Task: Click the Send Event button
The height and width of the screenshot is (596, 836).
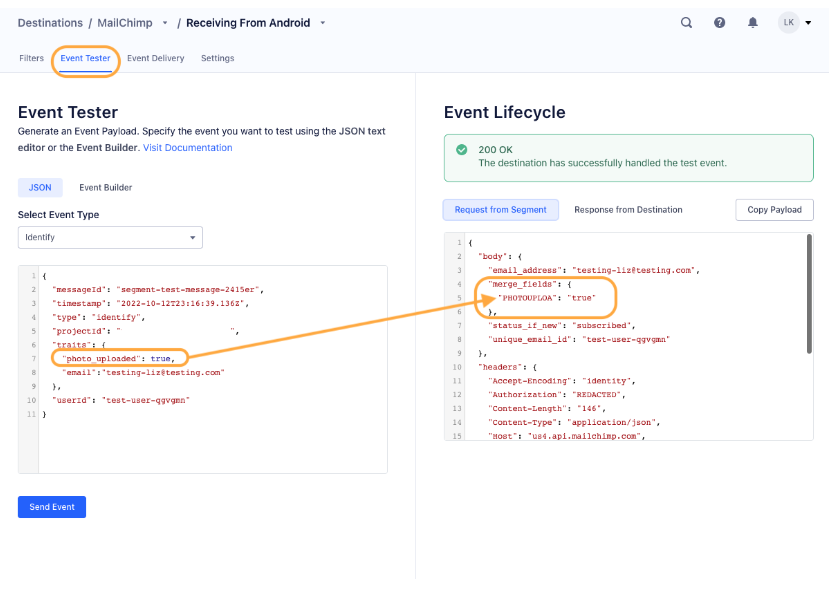Action: 51,507
